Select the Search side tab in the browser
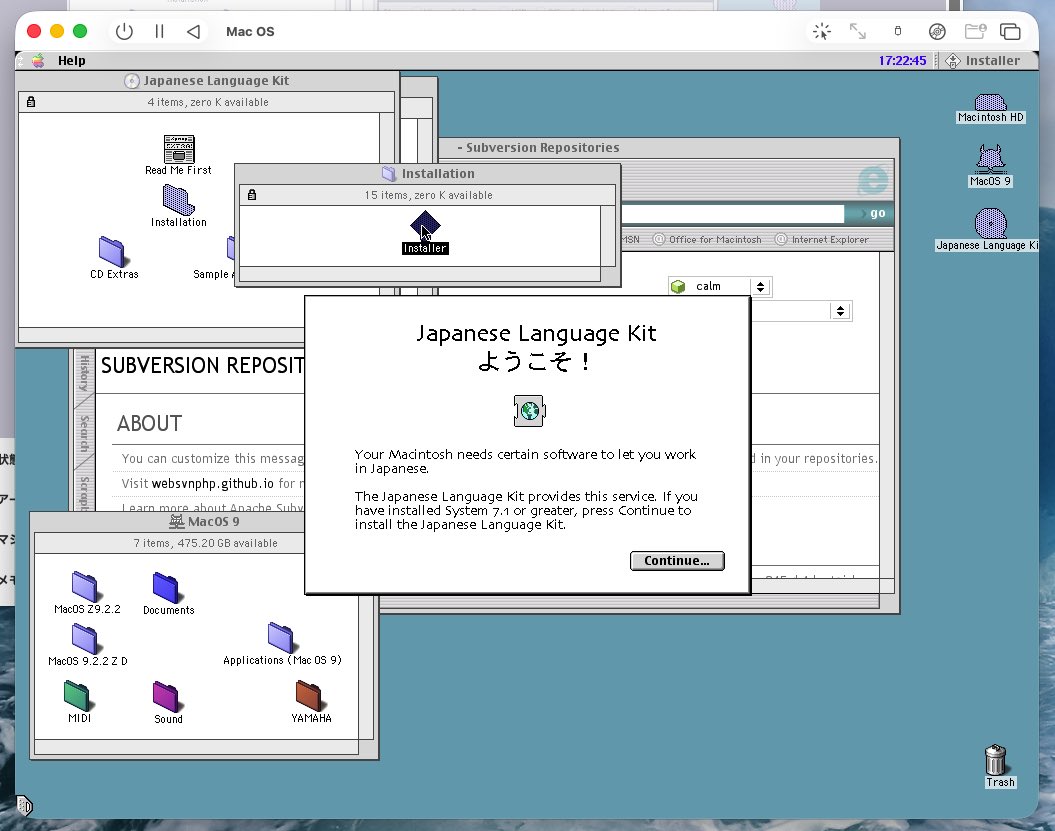Image resolution: width=1055 pixels, height=831 pixels. click(83, 434)
